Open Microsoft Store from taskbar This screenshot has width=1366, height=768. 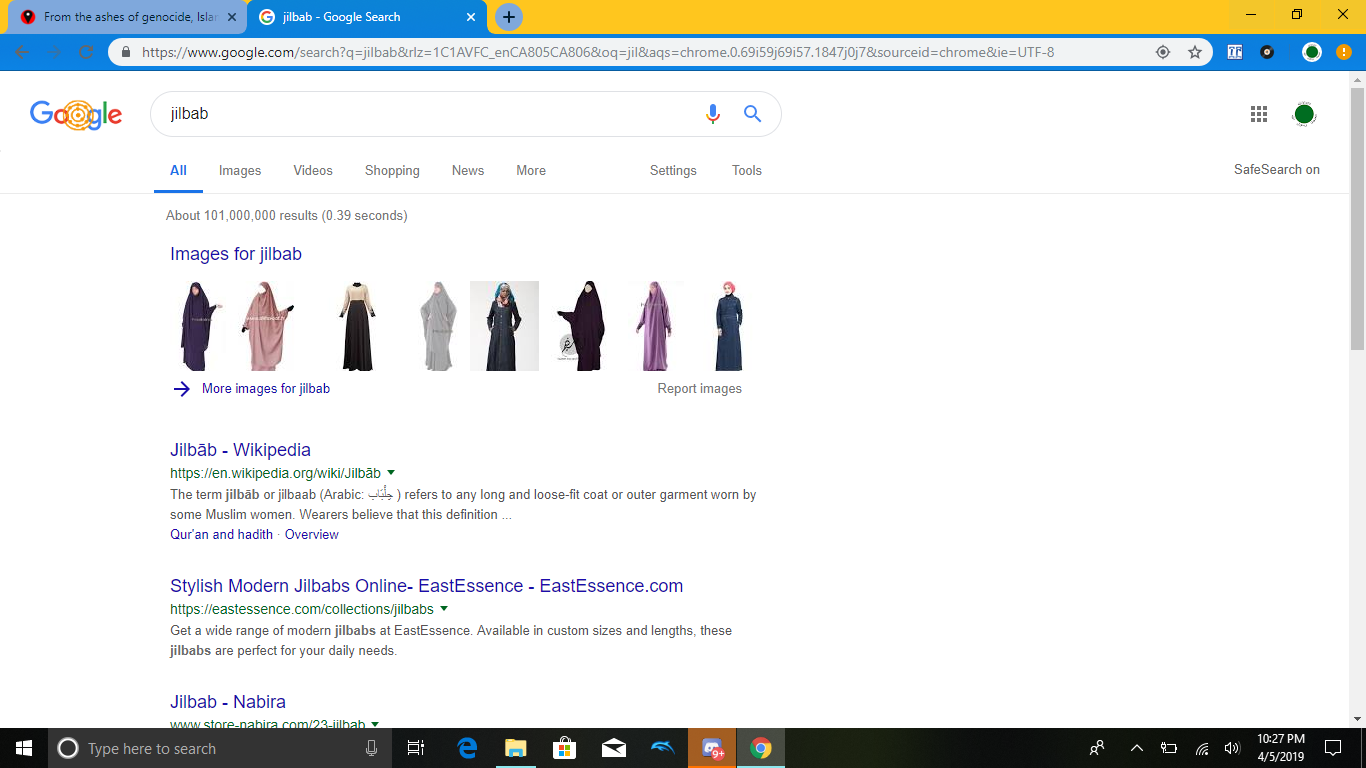point(564,748)
